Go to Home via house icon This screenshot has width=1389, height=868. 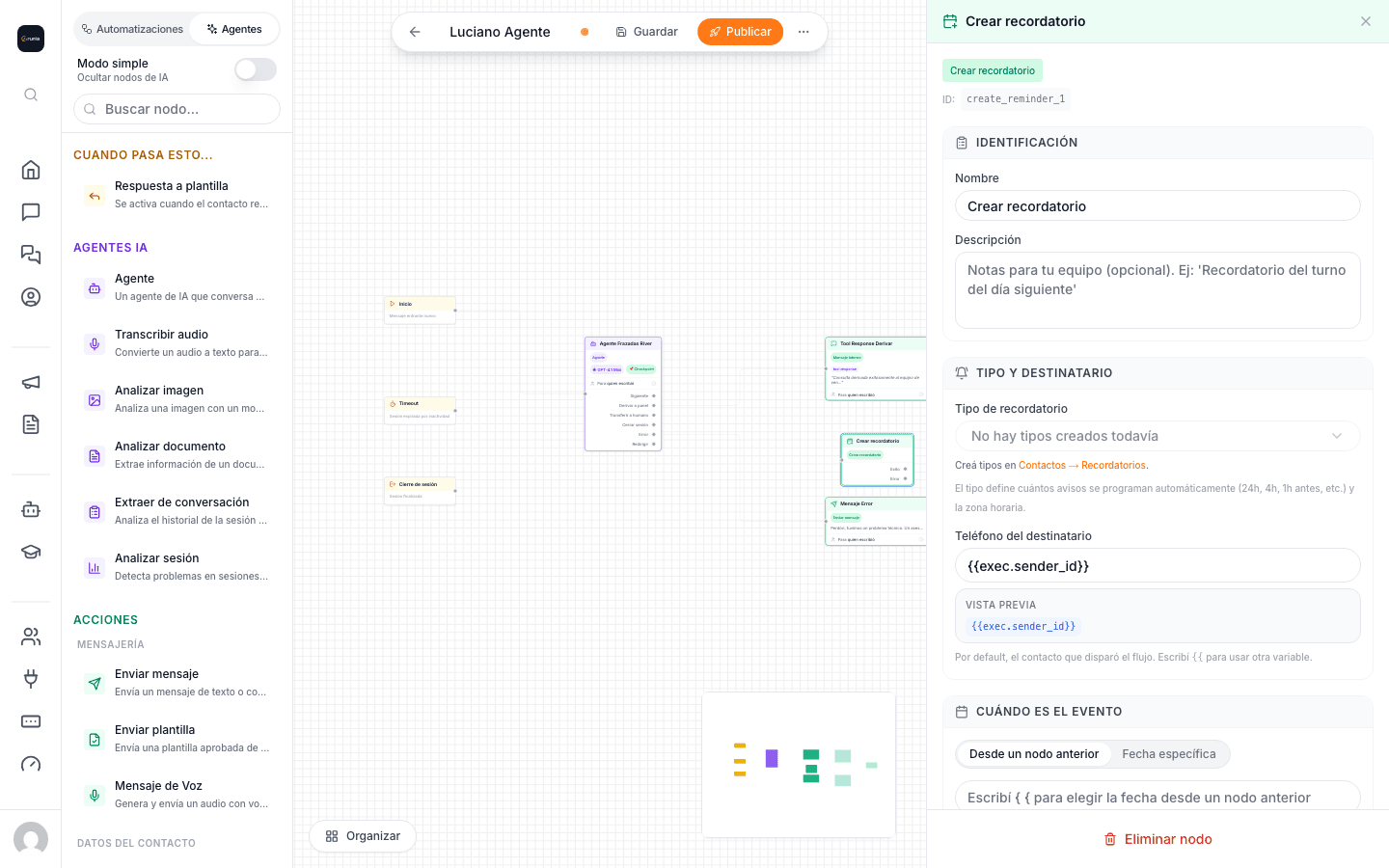(31, 170)
